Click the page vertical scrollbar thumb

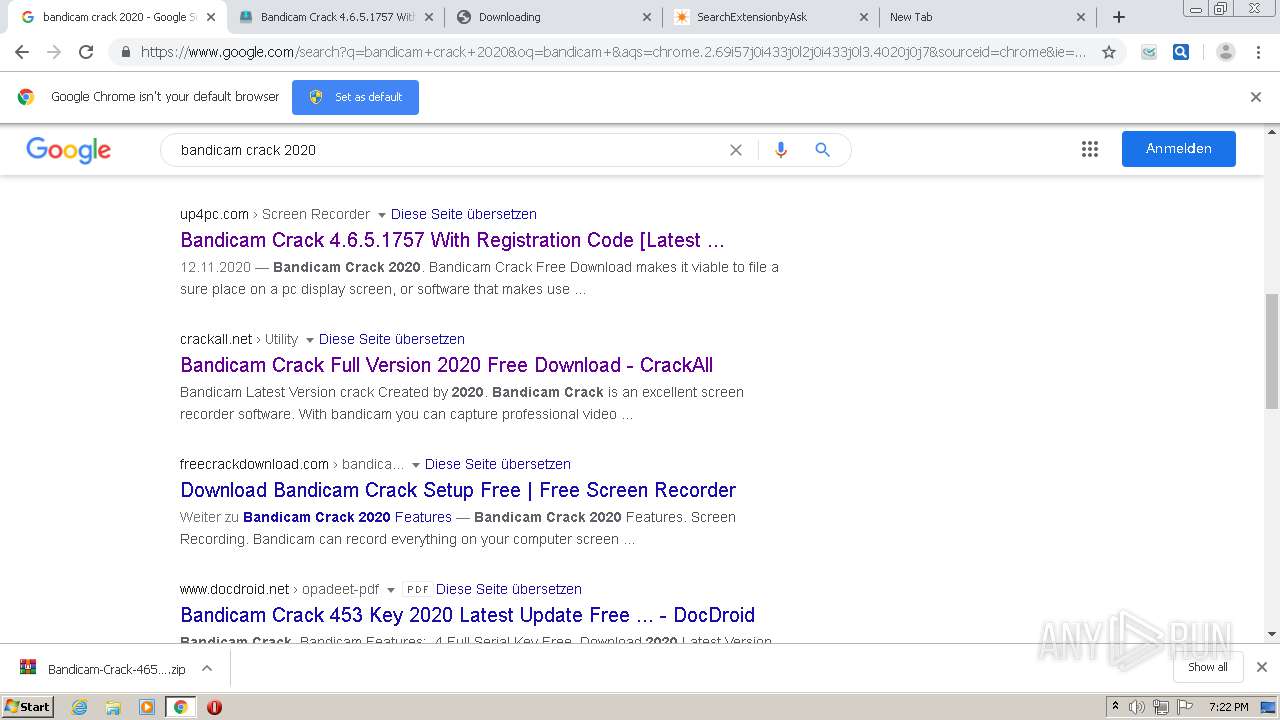(x=1272, y=351)
